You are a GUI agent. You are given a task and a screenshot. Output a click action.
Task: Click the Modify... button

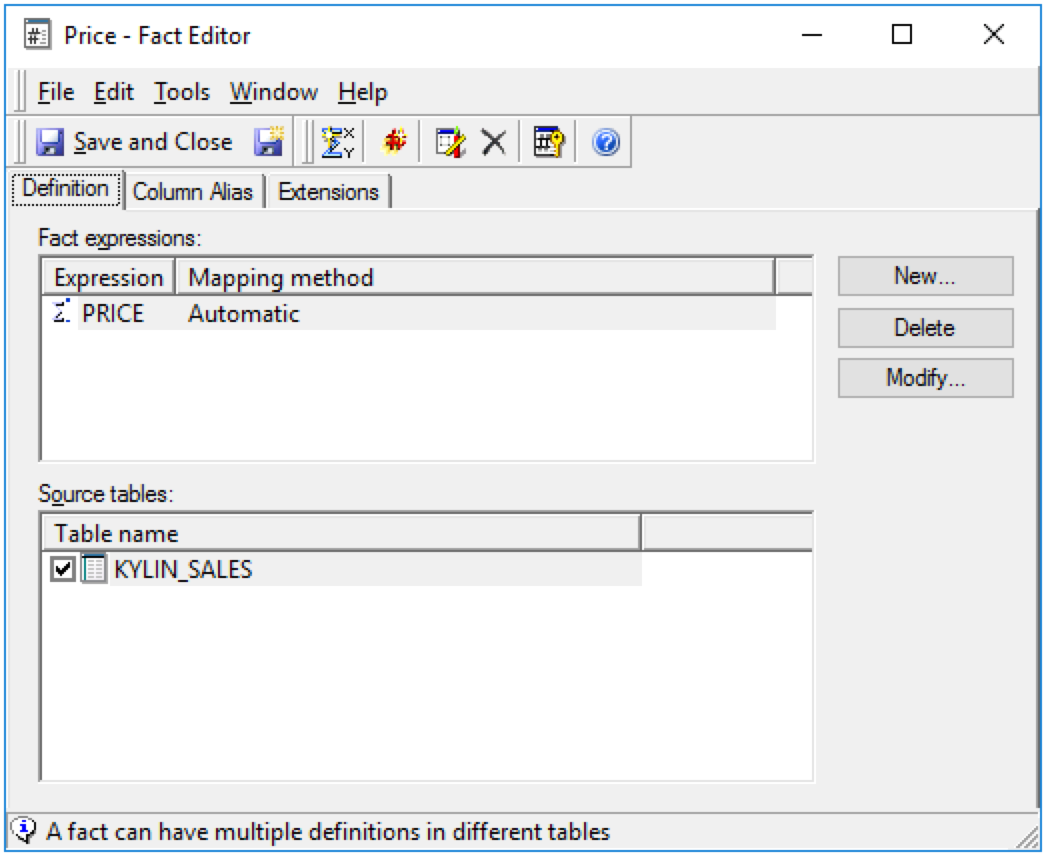coord(925,379)
